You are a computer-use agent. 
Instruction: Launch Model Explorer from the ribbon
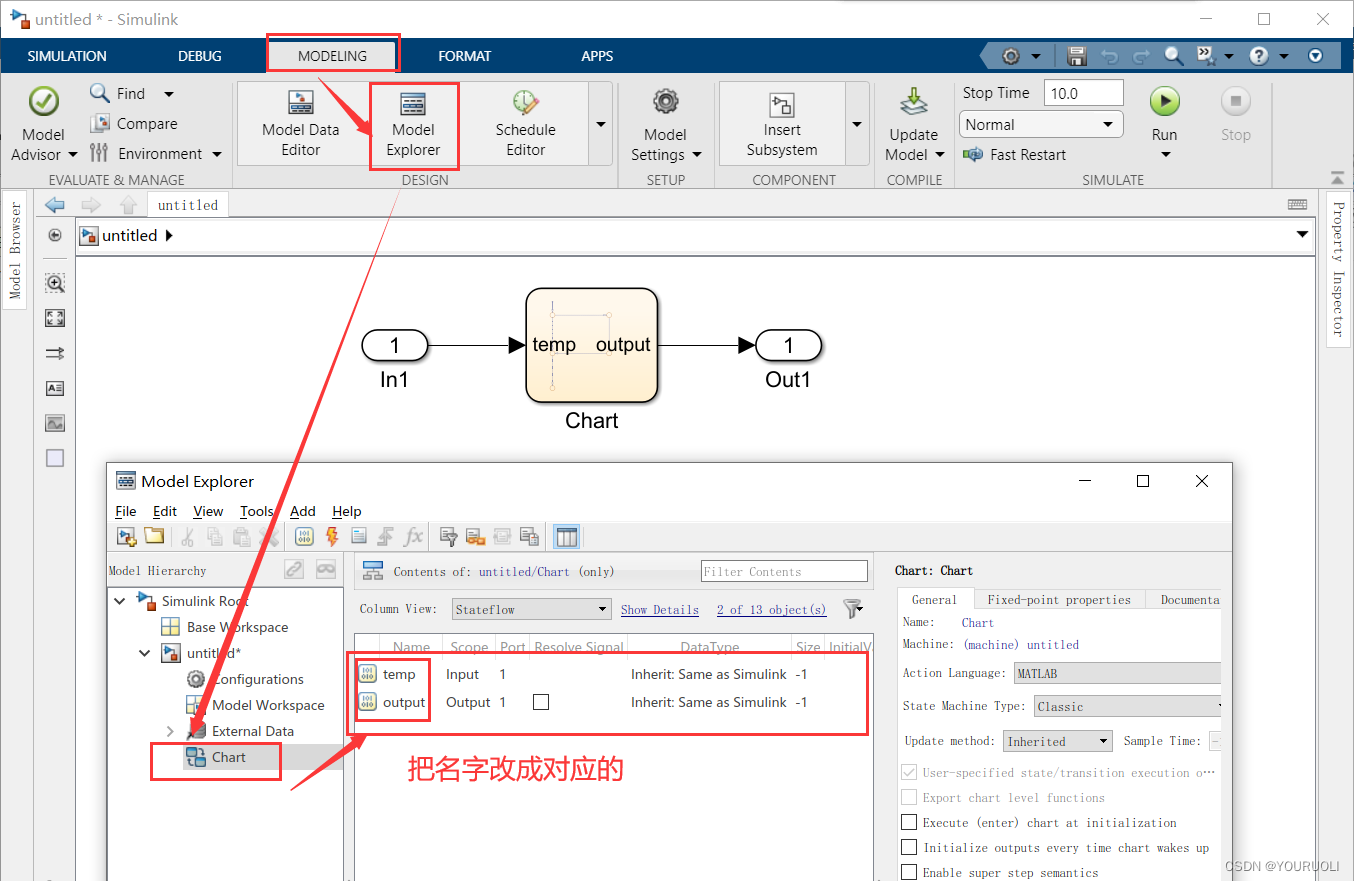[x=413, y=125]
